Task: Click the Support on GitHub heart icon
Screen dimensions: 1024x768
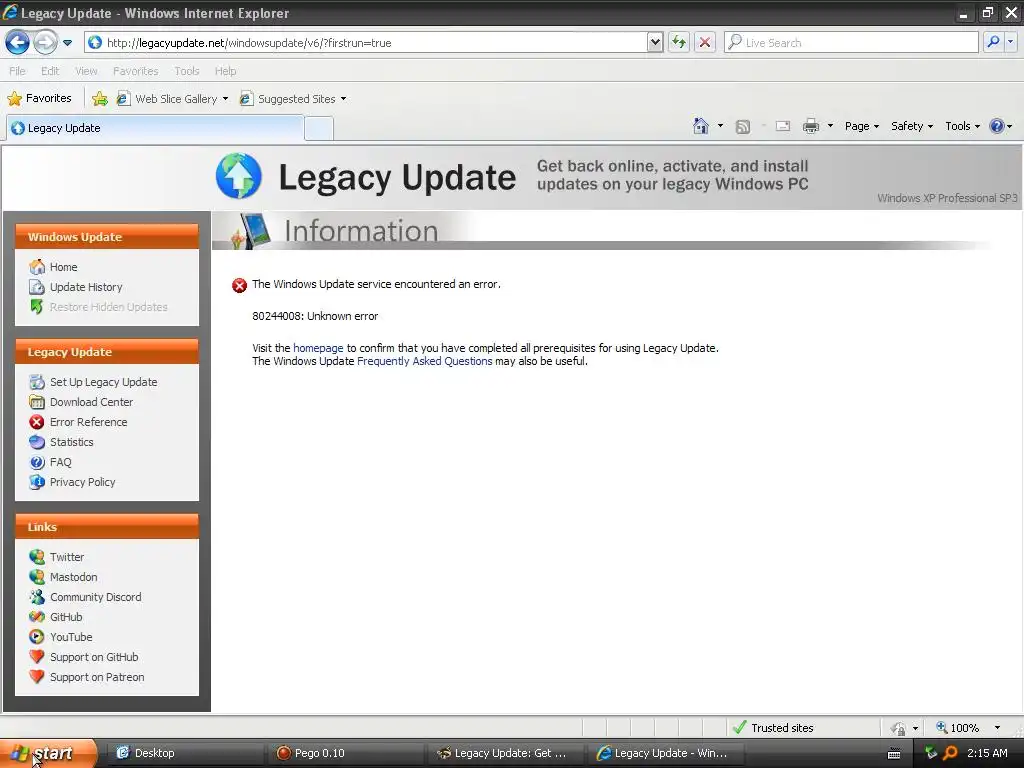Action: coord(37,657)
